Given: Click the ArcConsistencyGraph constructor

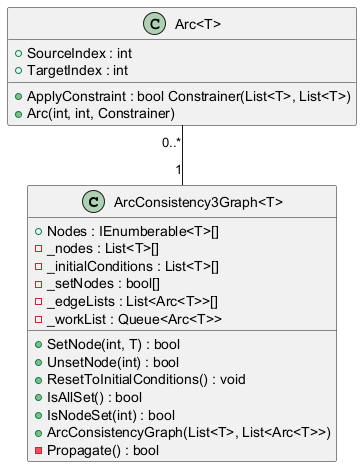Looking at the screenshot, I should (x=189, y=433).
